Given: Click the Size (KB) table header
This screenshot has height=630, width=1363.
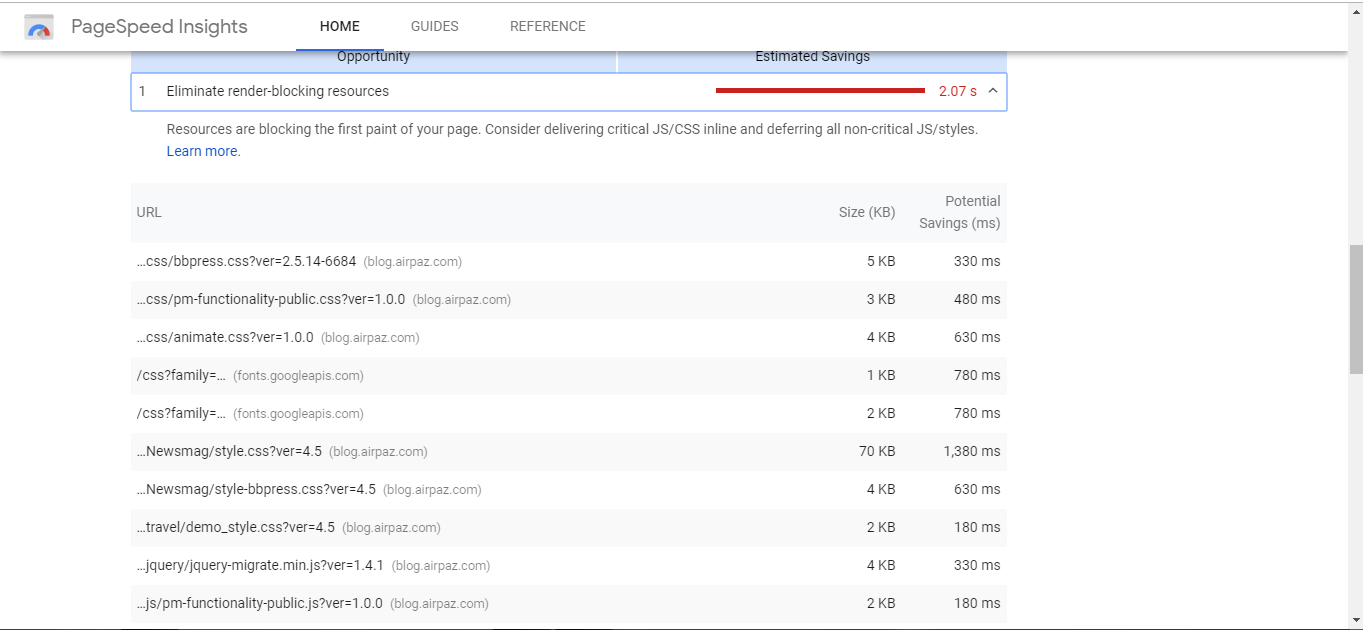Looking at the screenshot, I should 867,212.
